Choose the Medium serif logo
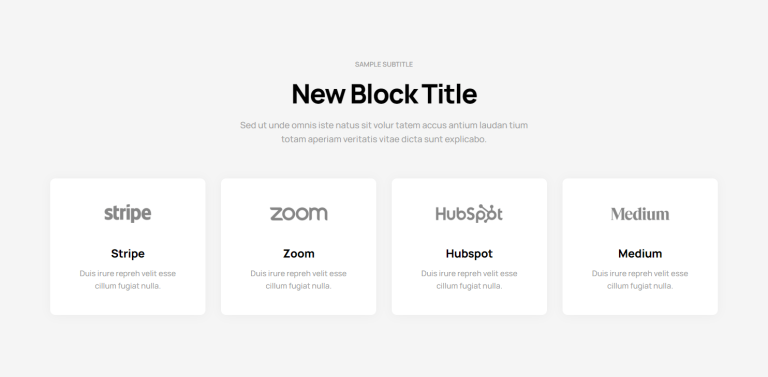The image size is (768, 377). click(640, 214)
